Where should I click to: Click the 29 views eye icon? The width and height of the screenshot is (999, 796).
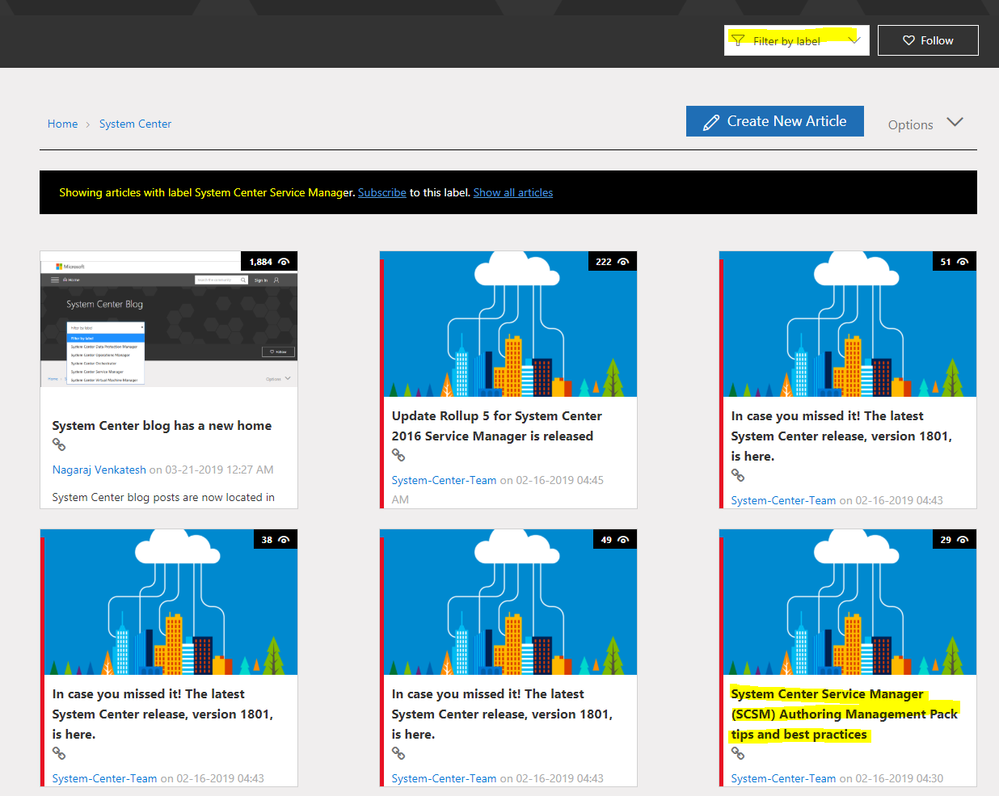click(963, 540)
